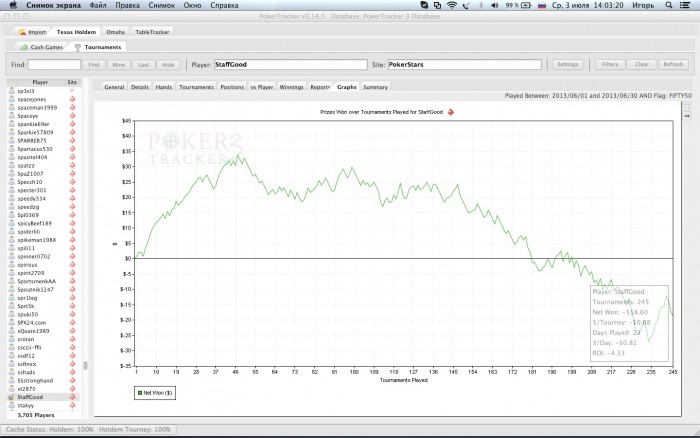Open the Hands report tab
Screen dimensions: 700x438
pos(164,87)
